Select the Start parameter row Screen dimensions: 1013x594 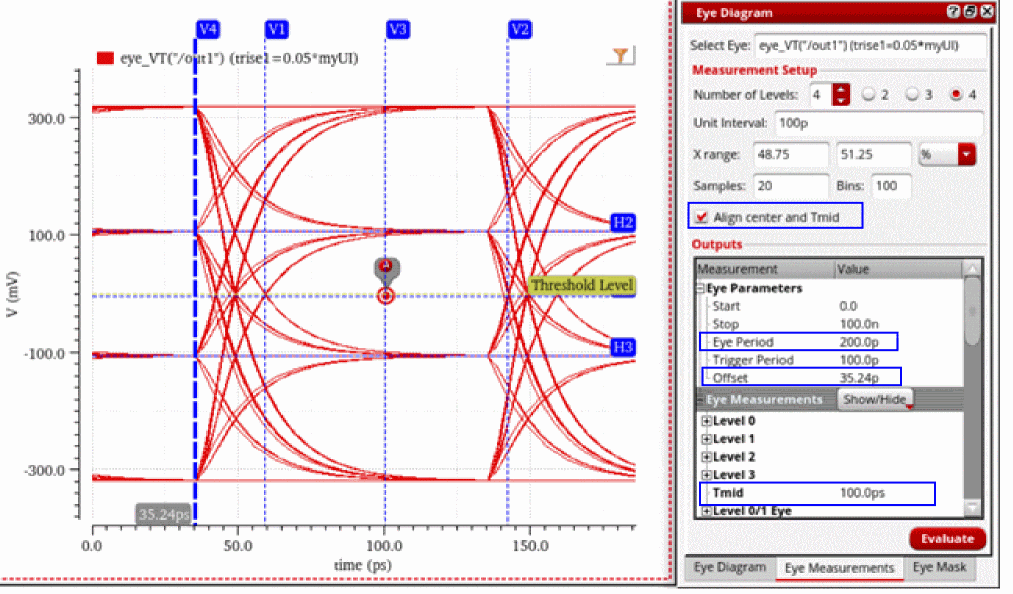click(x=830, y=306)
